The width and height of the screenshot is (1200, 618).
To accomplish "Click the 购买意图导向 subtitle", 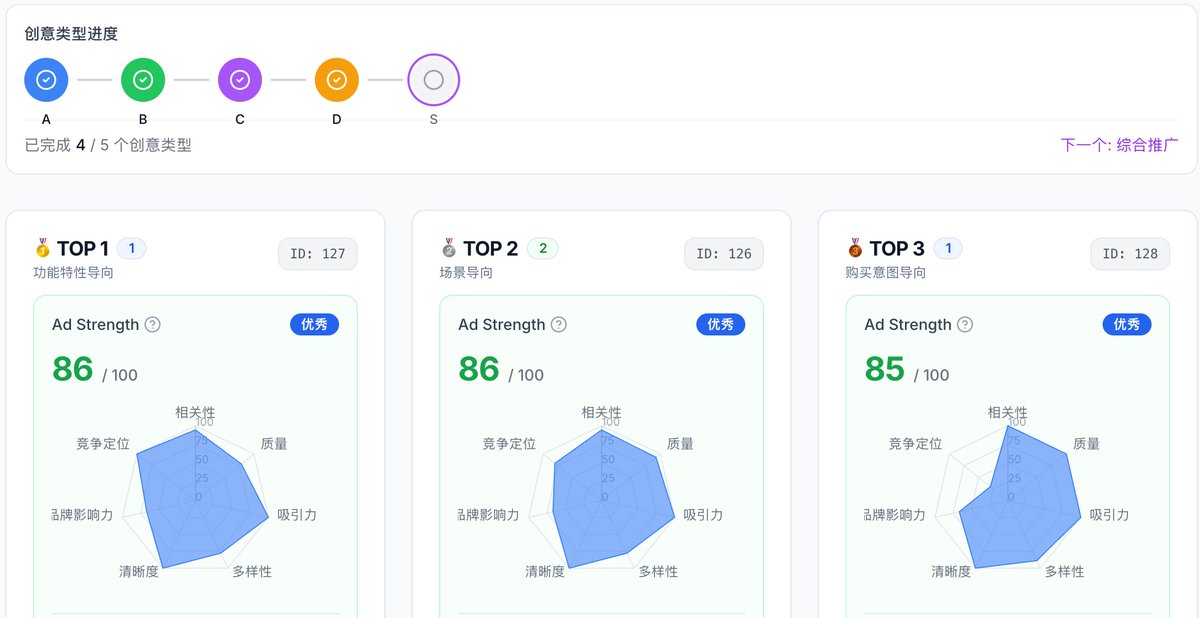I will click(885, 272).
